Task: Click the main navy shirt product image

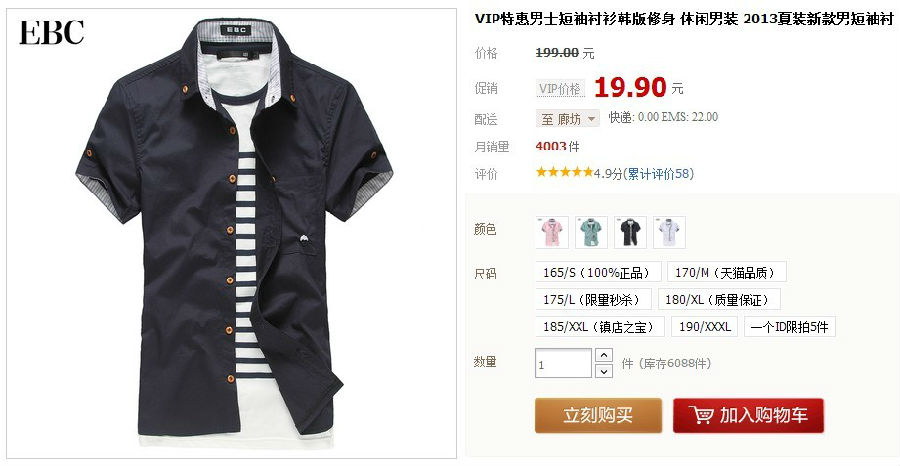Action: pyautogui.click(x=232, y=233)
